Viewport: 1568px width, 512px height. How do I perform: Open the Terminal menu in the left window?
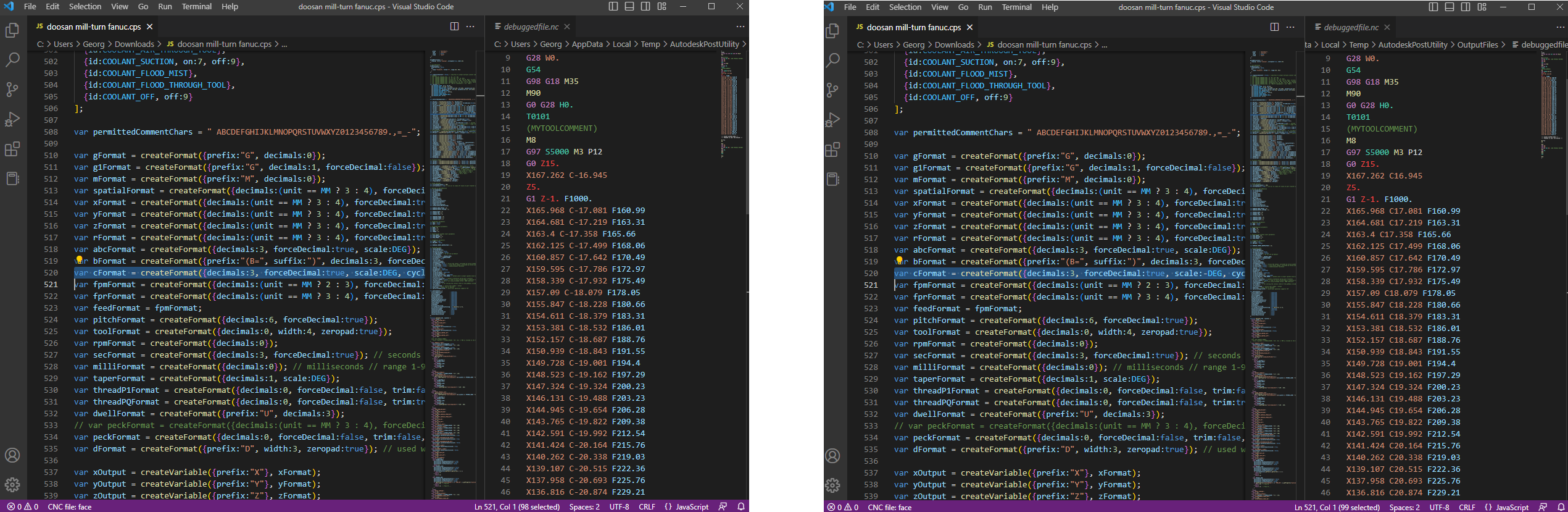(x=196, y=7)
